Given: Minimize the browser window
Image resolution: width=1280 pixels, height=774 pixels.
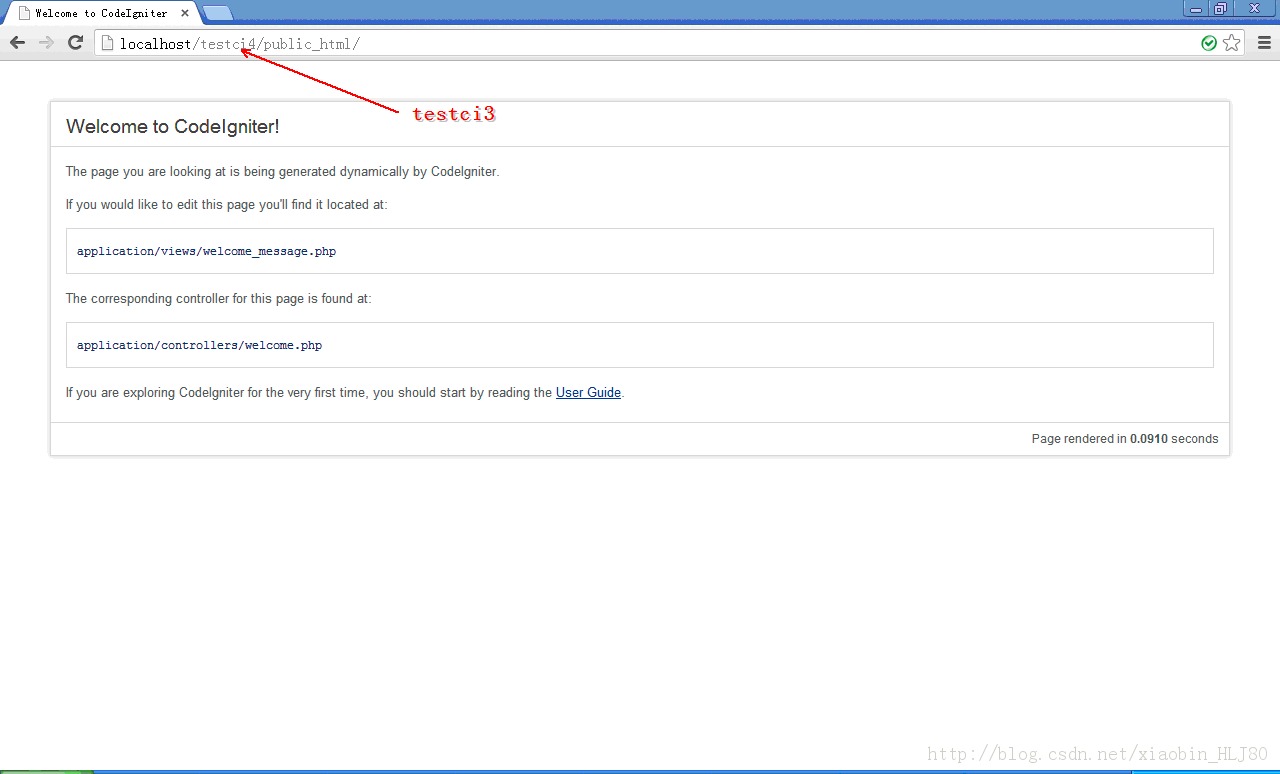Looking at the screenshot, I should 1196,8.
